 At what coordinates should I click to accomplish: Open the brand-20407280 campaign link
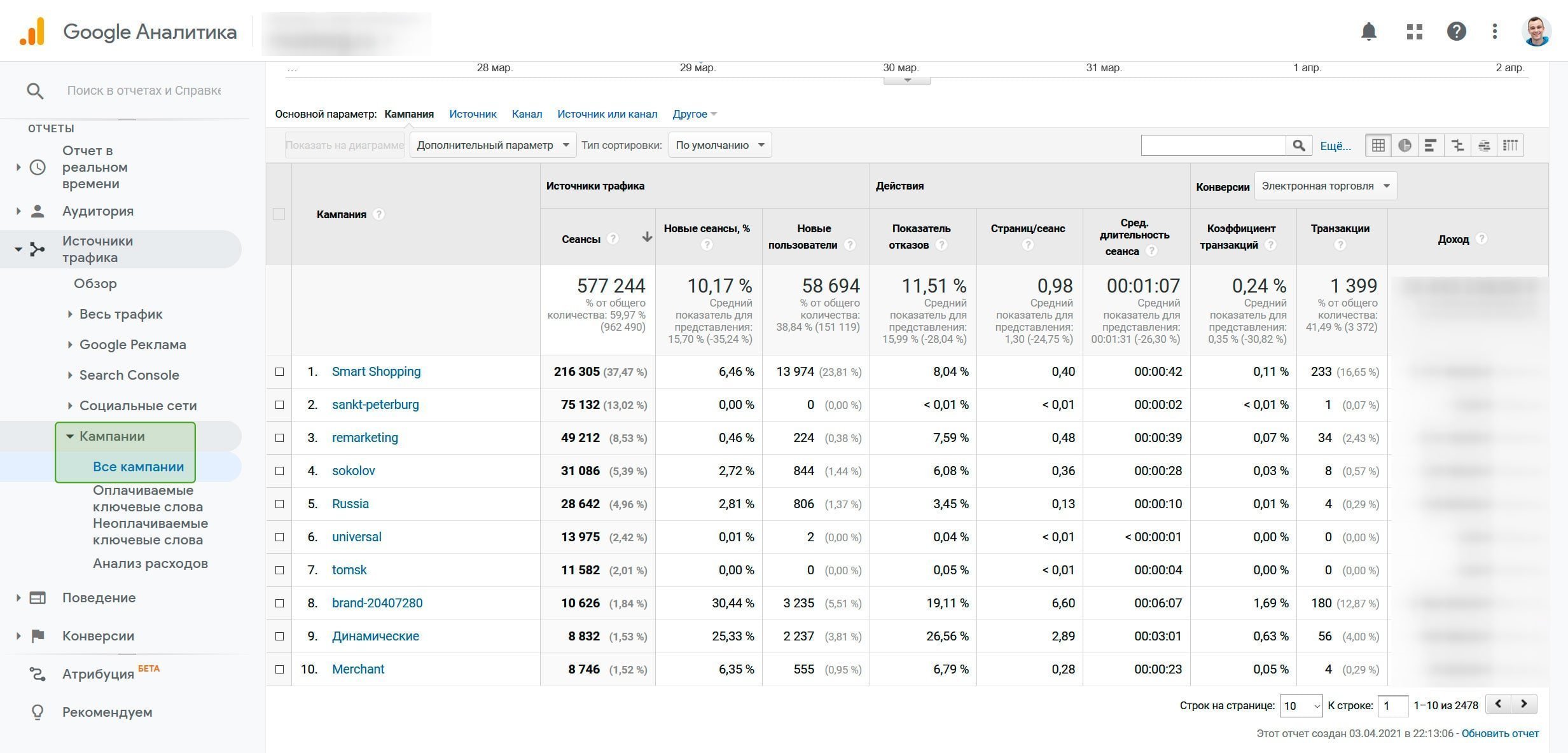coord(377,603)
